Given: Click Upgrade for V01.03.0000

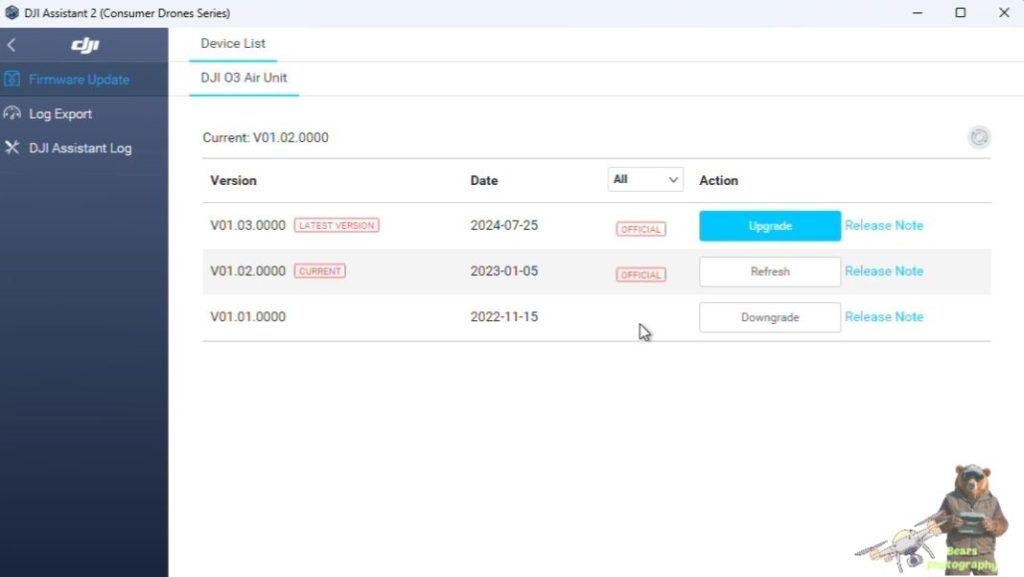Looking at the screenshot, I should [770, 226].
